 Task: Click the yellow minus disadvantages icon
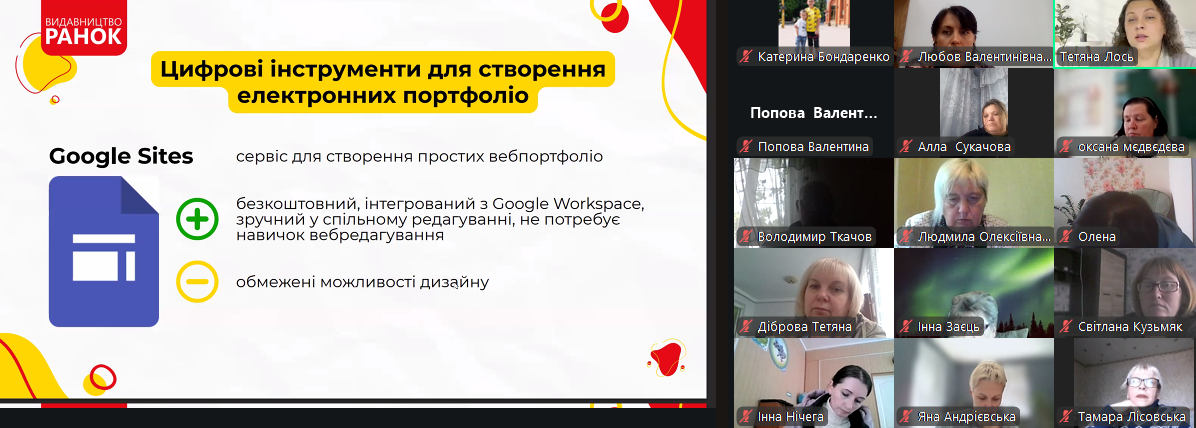tap(197, 281)
